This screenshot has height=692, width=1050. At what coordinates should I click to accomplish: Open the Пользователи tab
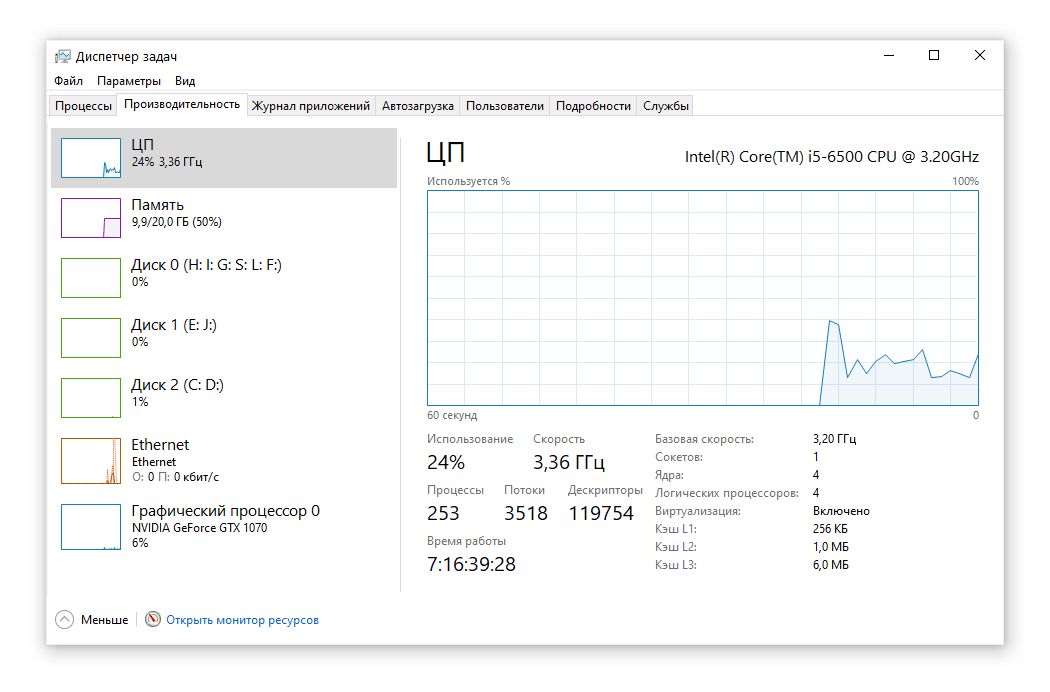pyautogui.click(x=505, y=106)
